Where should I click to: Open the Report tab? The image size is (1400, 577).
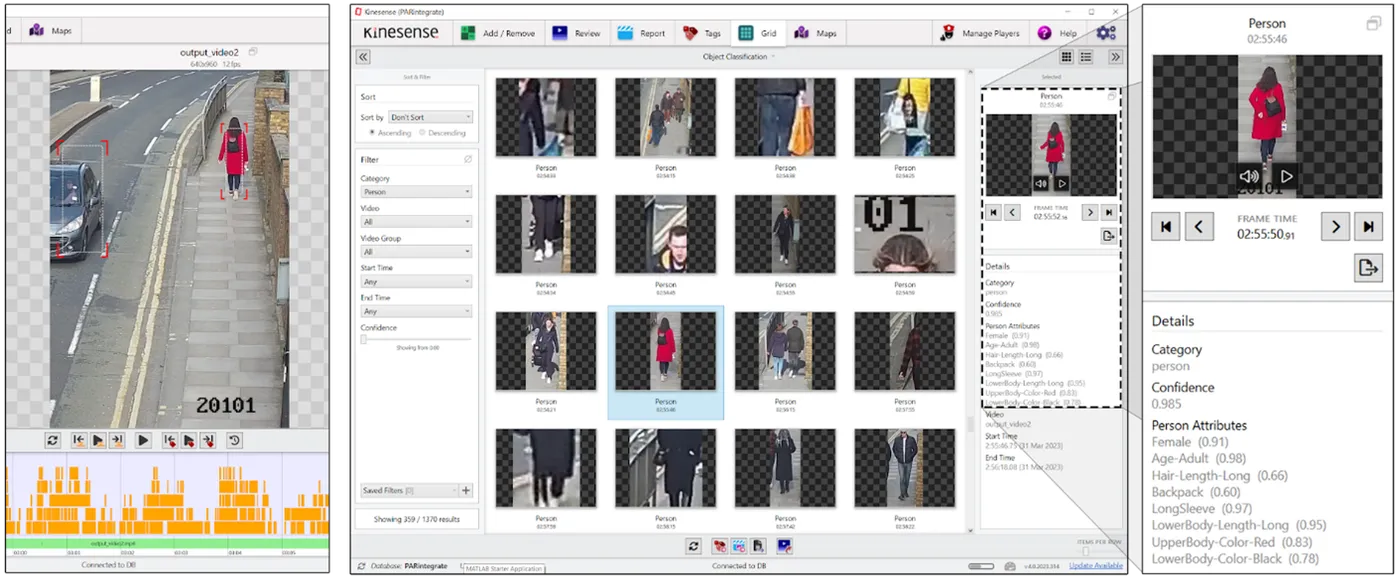[x=641, y=33]
